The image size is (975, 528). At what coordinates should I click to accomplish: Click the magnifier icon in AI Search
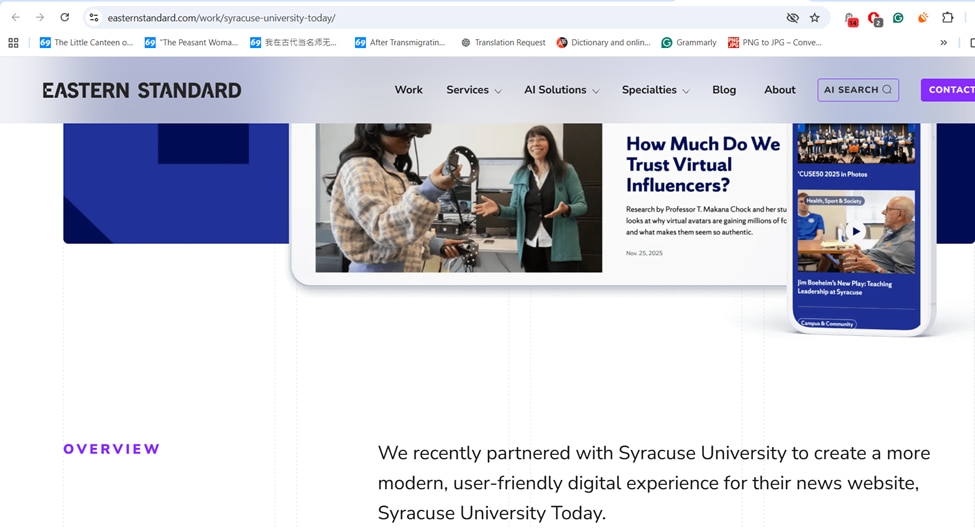tap(887, 90)
